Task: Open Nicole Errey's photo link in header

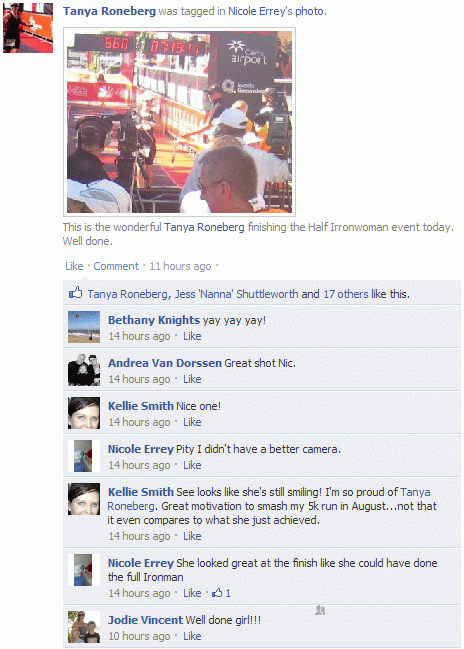Action: [x=276, y=12]
